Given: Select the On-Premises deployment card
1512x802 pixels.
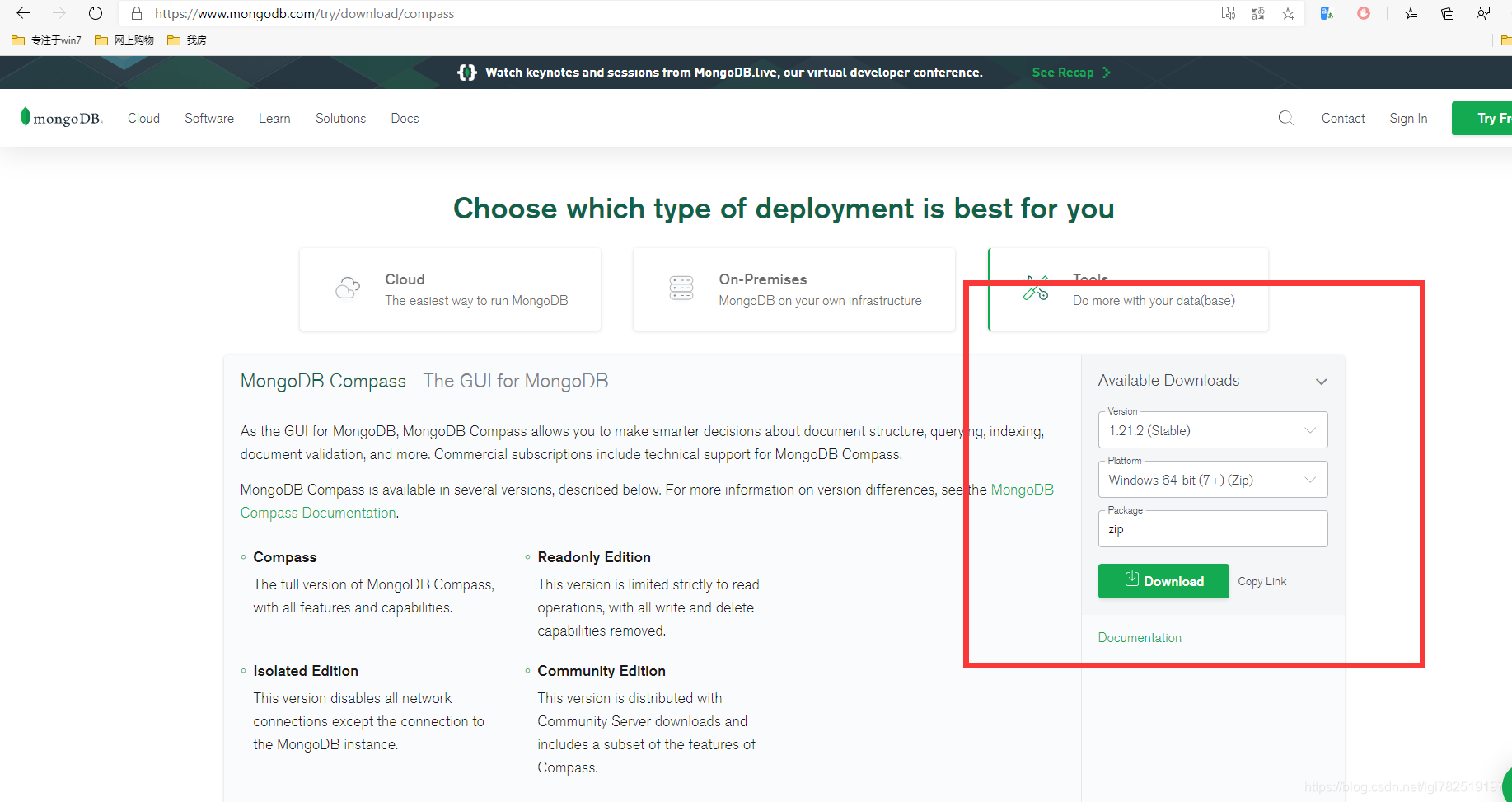Looking at the screenshot, I should point(793,289).
